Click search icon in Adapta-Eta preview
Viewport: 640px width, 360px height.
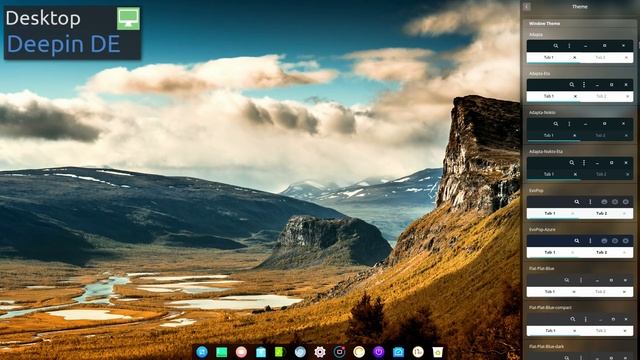point(572,84)
